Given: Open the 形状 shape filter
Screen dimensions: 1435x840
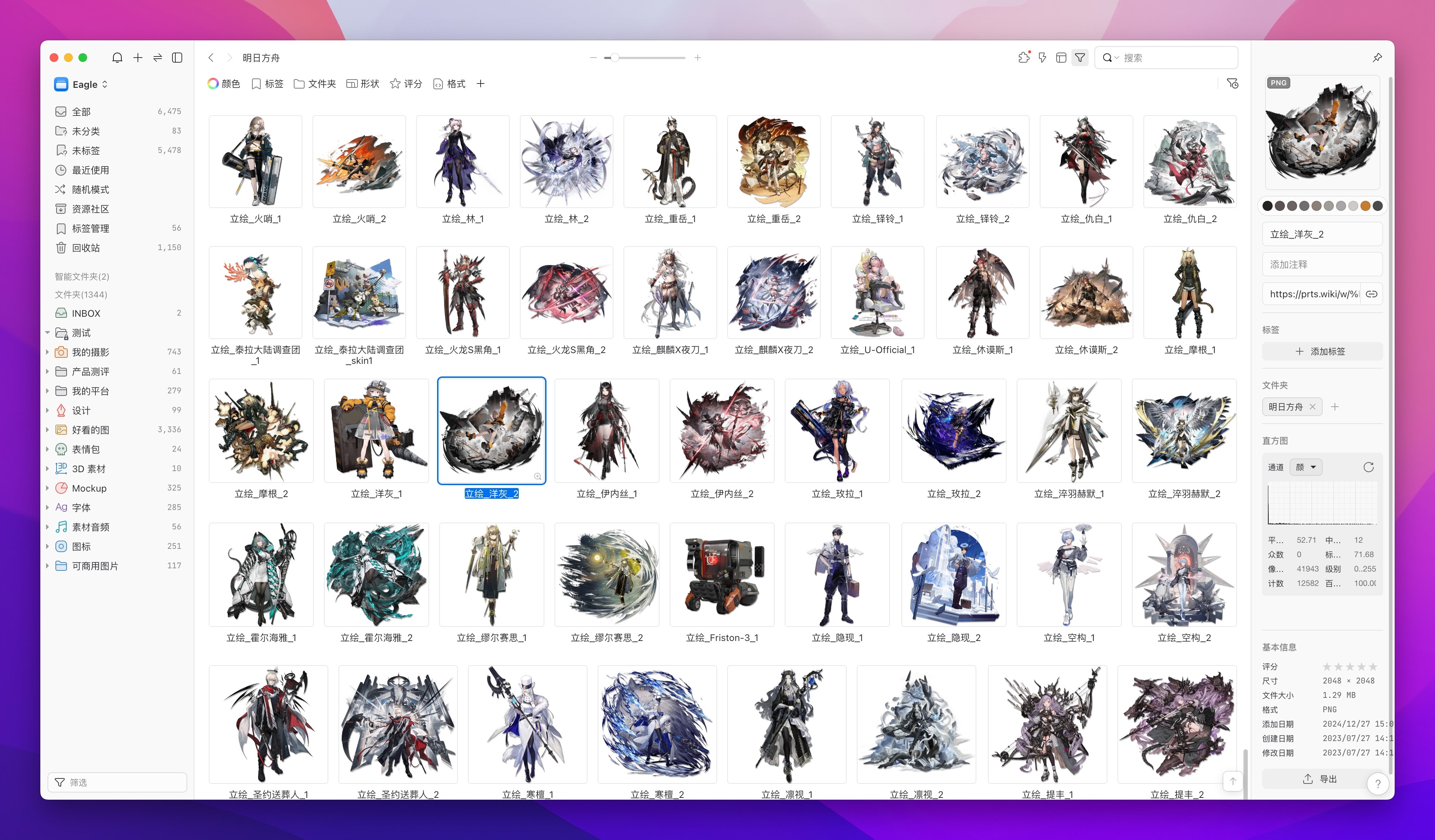Looking at the screenshot, I should click(x=363, y=83).
